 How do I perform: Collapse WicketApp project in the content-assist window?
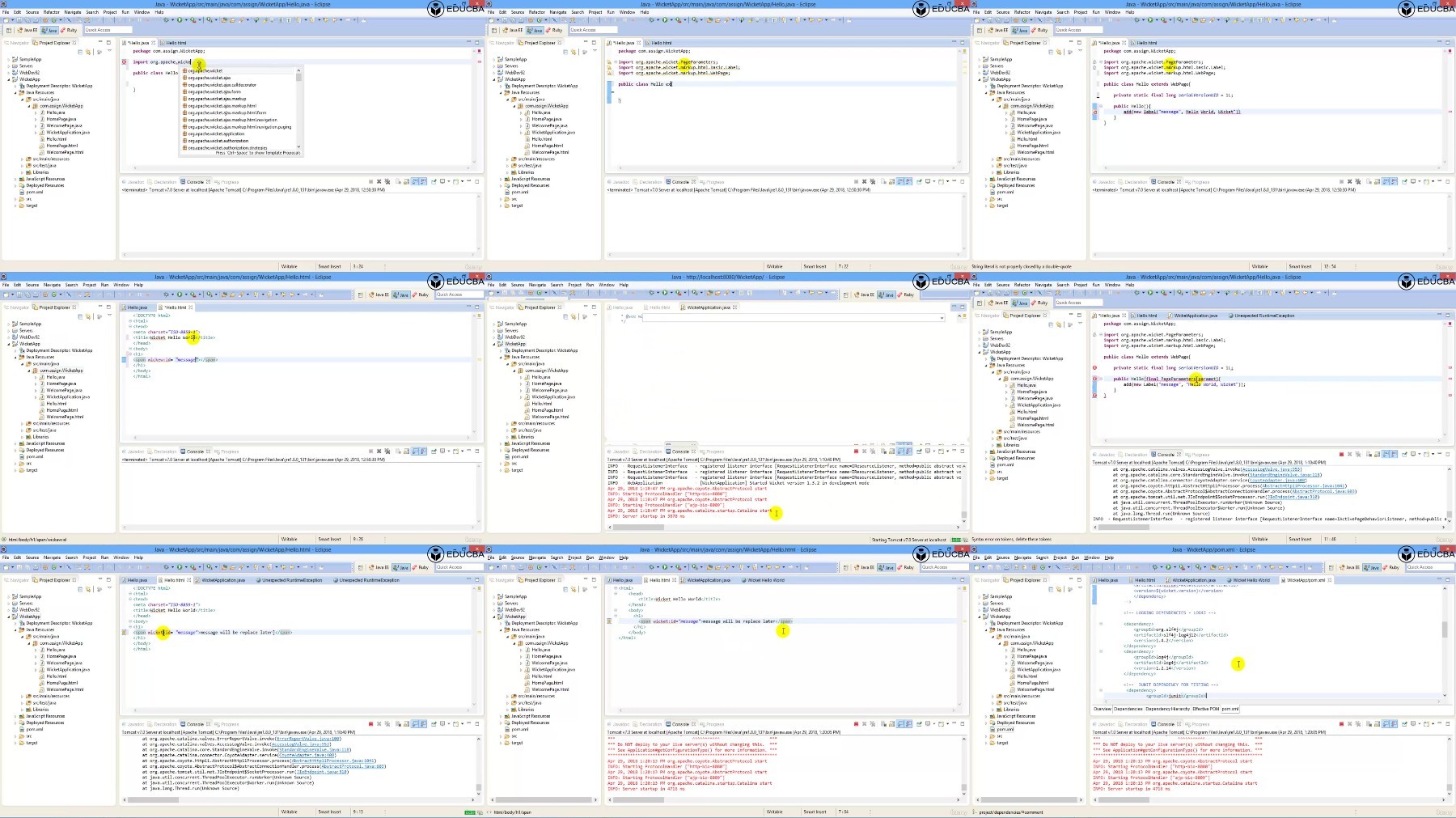pos(9,79)
